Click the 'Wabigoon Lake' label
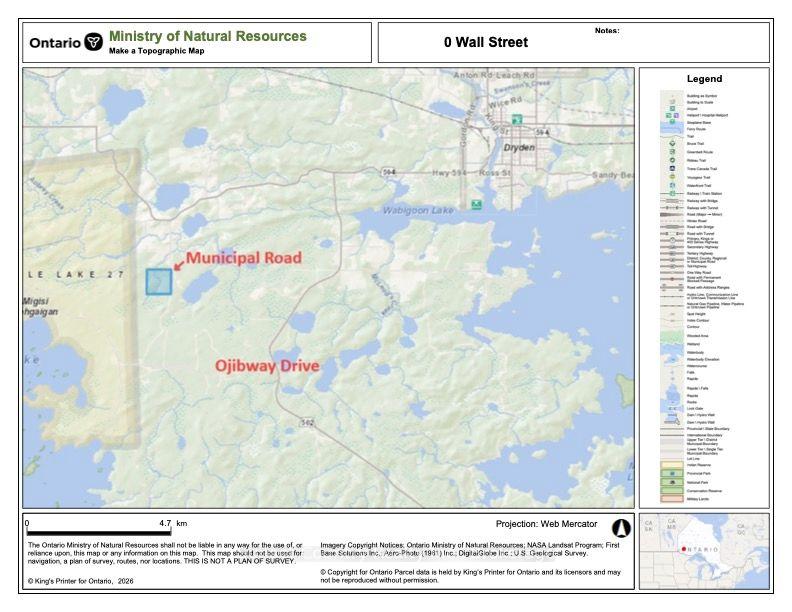The image size is (792, 612). 418,210
